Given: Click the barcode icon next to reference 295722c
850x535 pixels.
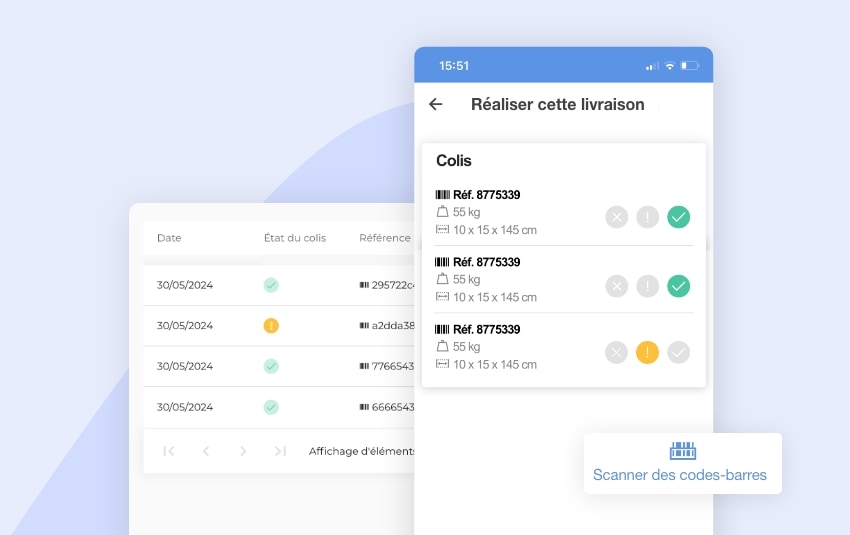Looking at the screenshot, I should point(364,285).
